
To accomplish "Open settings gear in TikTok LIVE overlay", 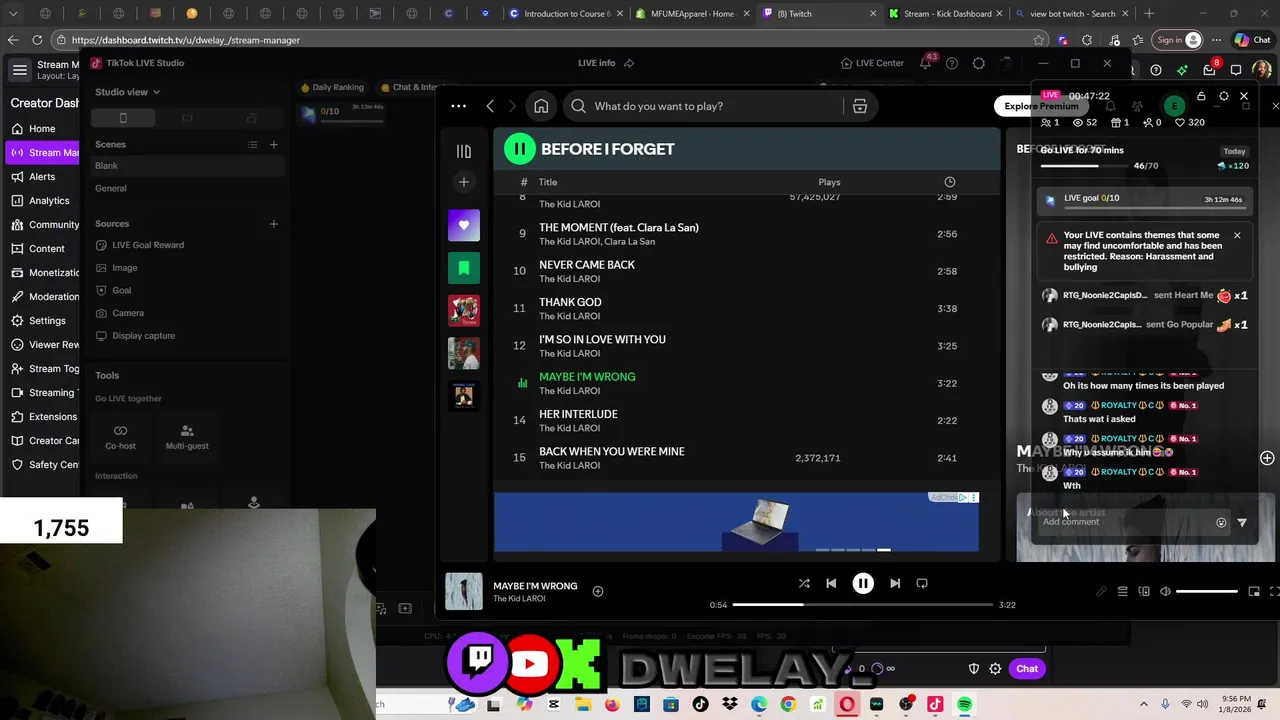I will tap(1223, 96).
